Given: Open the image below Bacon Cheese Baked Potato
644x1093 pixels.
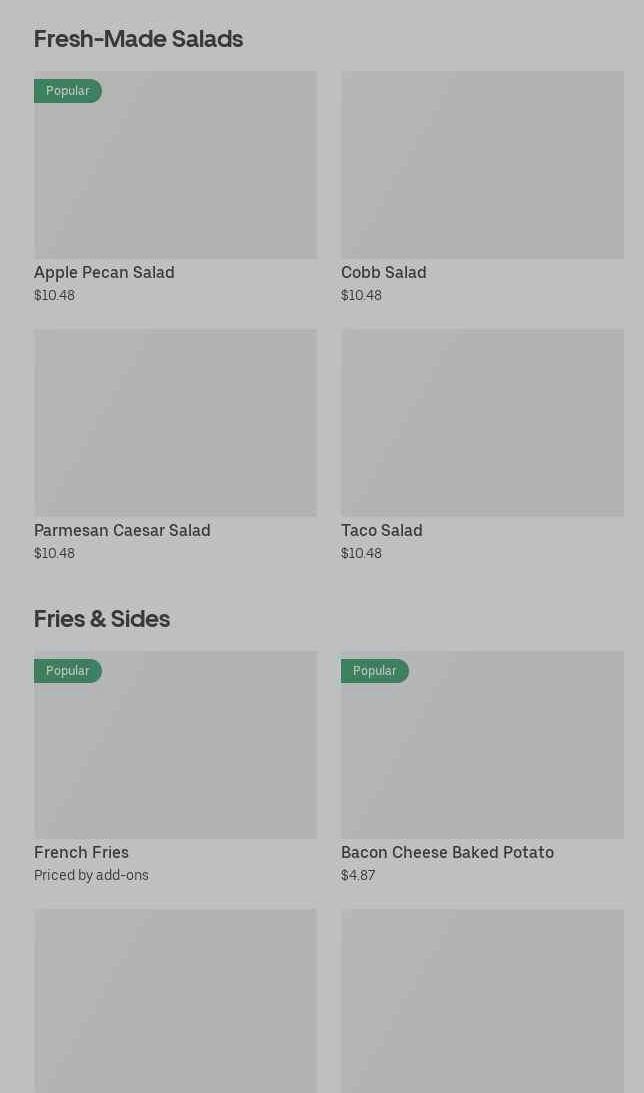Looking at the screenshot, I should 482,1000.
